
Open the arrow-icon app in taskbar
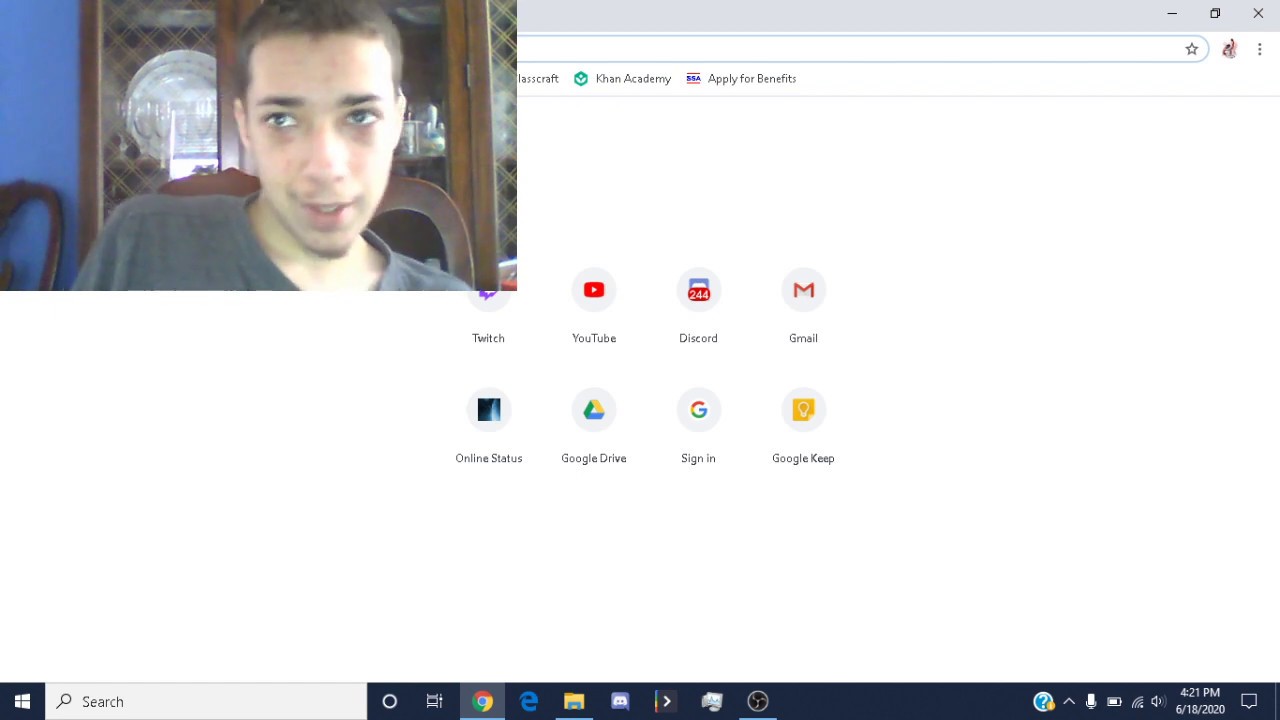click(666, 701)
